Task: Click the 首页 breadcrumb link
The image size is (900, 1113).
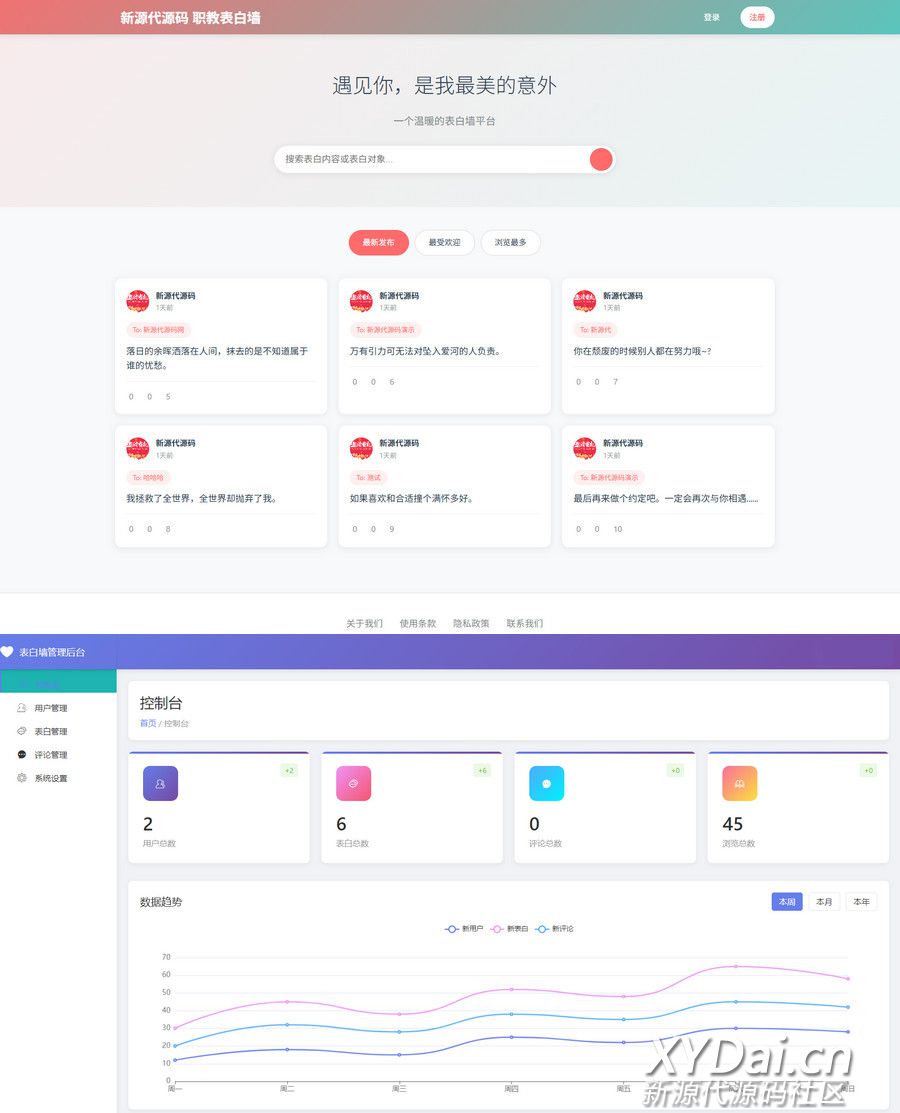Action: coord(147,723)
